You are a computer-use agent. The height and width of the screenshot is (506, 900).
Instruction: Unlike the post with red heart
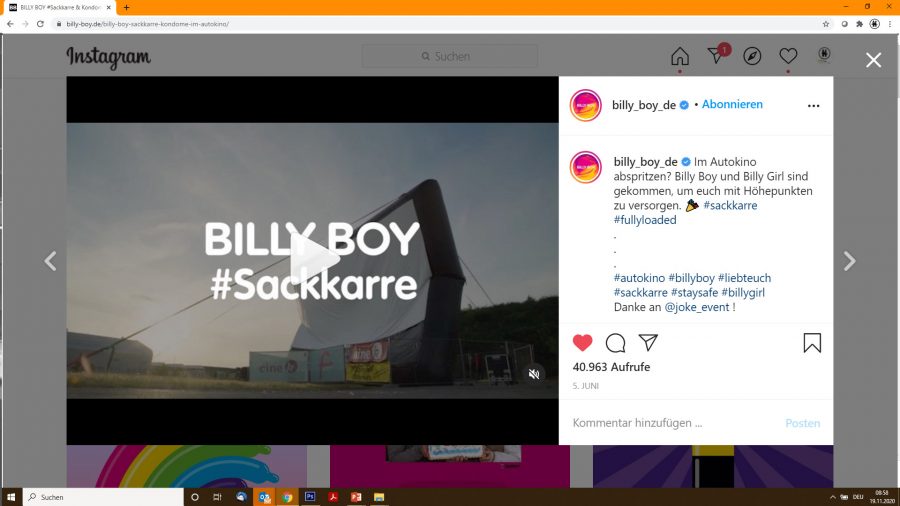tap(582, 342)
